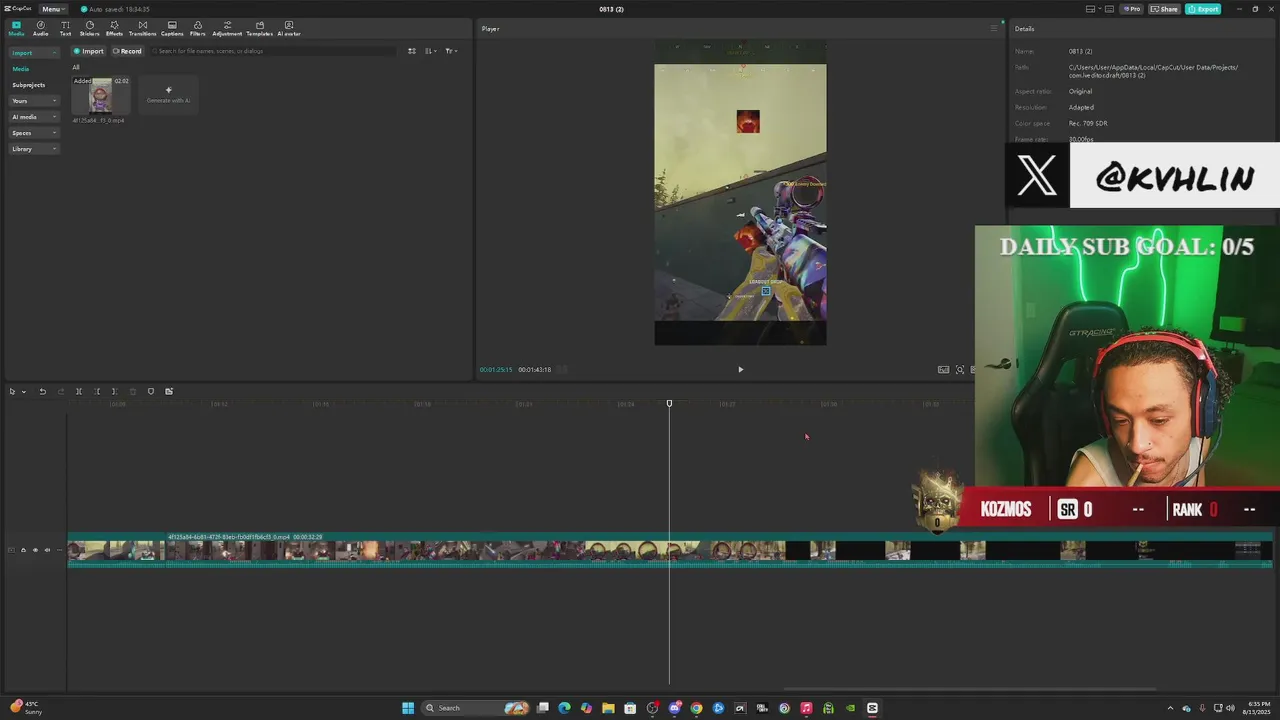
Task: Show hidden system tray icons
Action: 1173,708
